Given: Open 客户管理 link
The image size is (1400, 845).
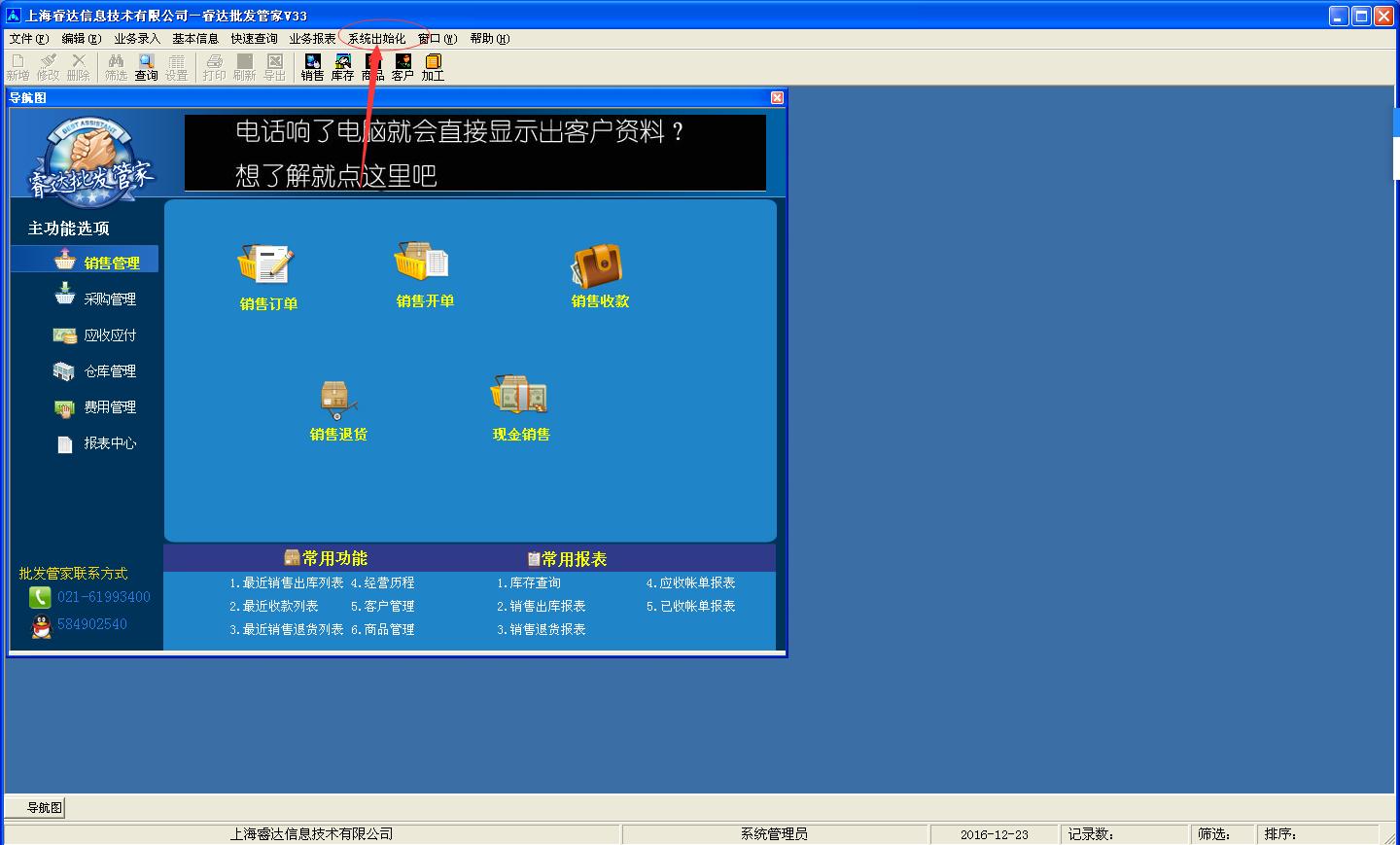Looking at the screenshot, I should click(383, 607).
